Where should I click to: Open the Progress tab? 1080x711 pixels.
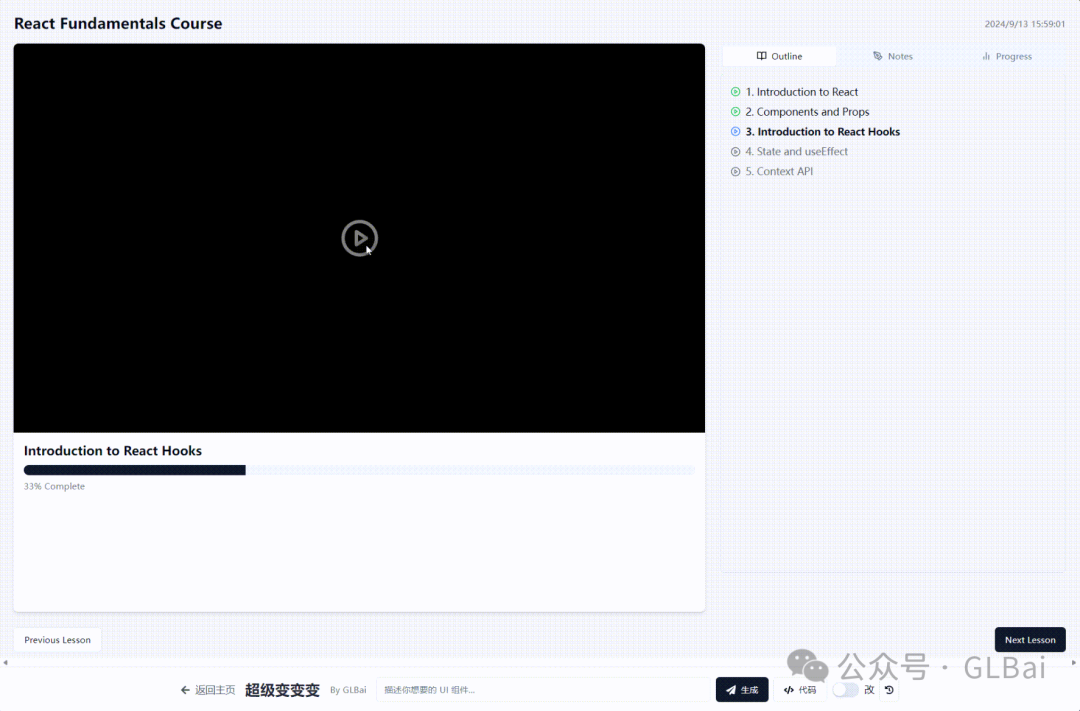pos(1006,56)
